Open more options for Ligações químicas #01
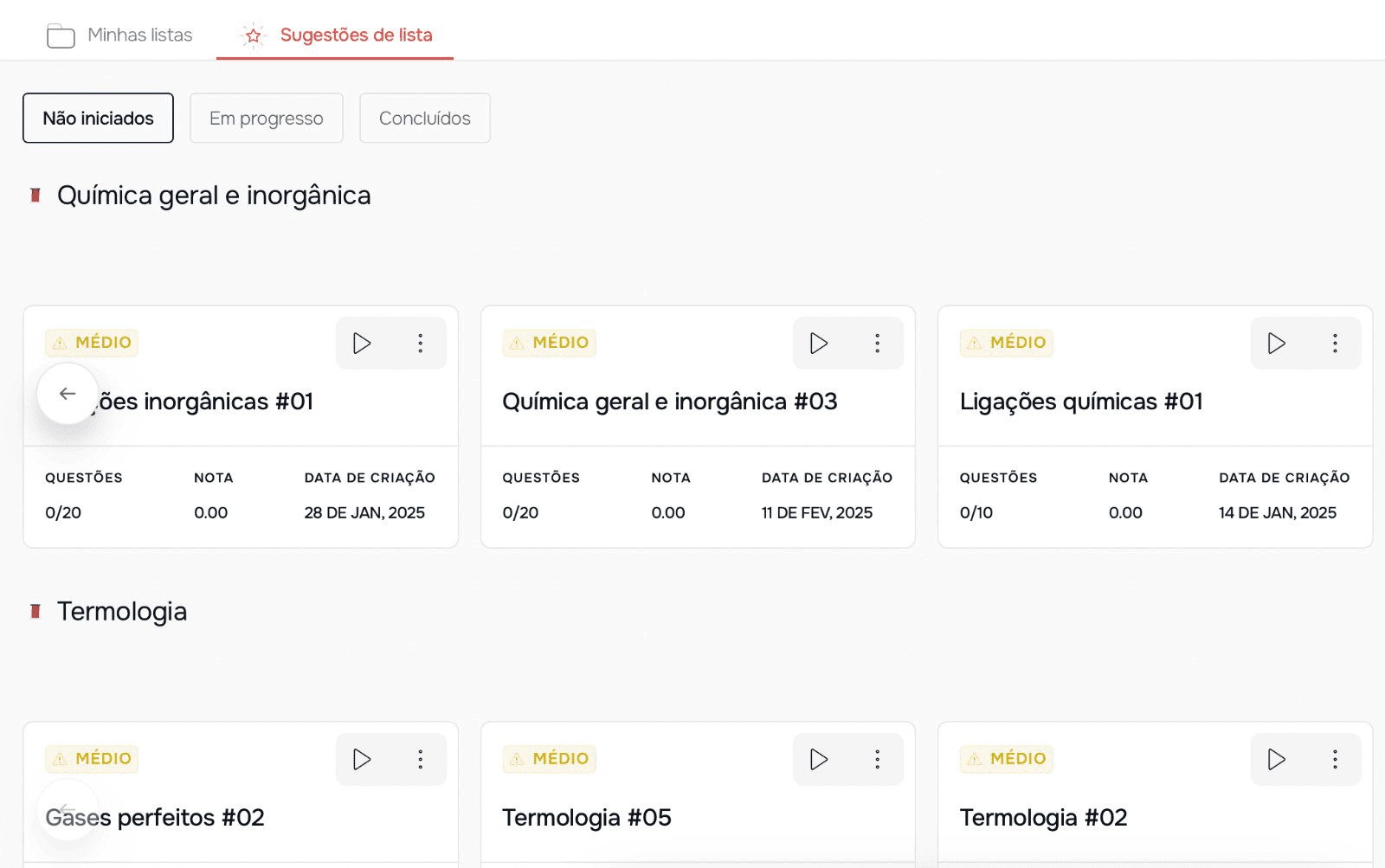The height and width of the screenshot is (868, 1385). tap(1335, 344)
